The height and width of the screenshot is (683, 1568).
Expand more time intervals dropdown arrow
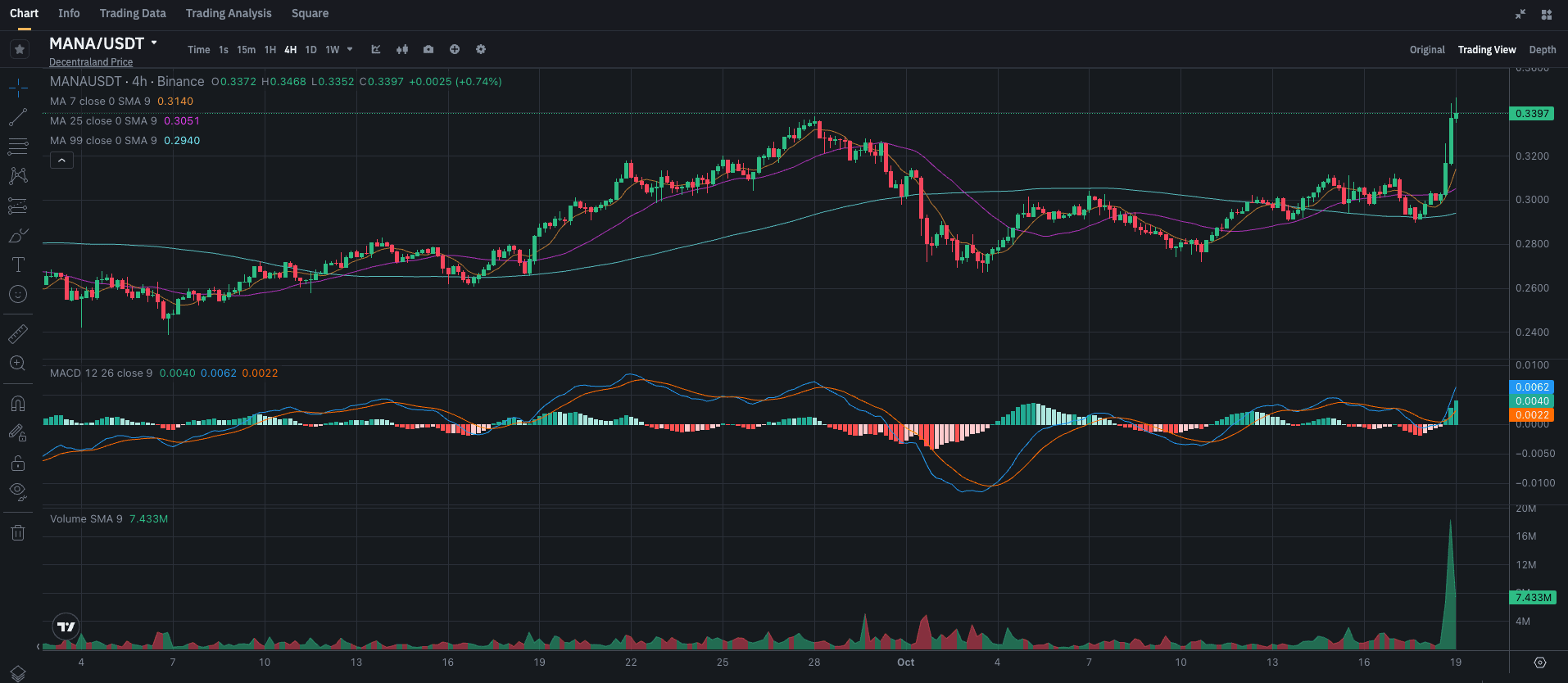[x=350, y=50]
